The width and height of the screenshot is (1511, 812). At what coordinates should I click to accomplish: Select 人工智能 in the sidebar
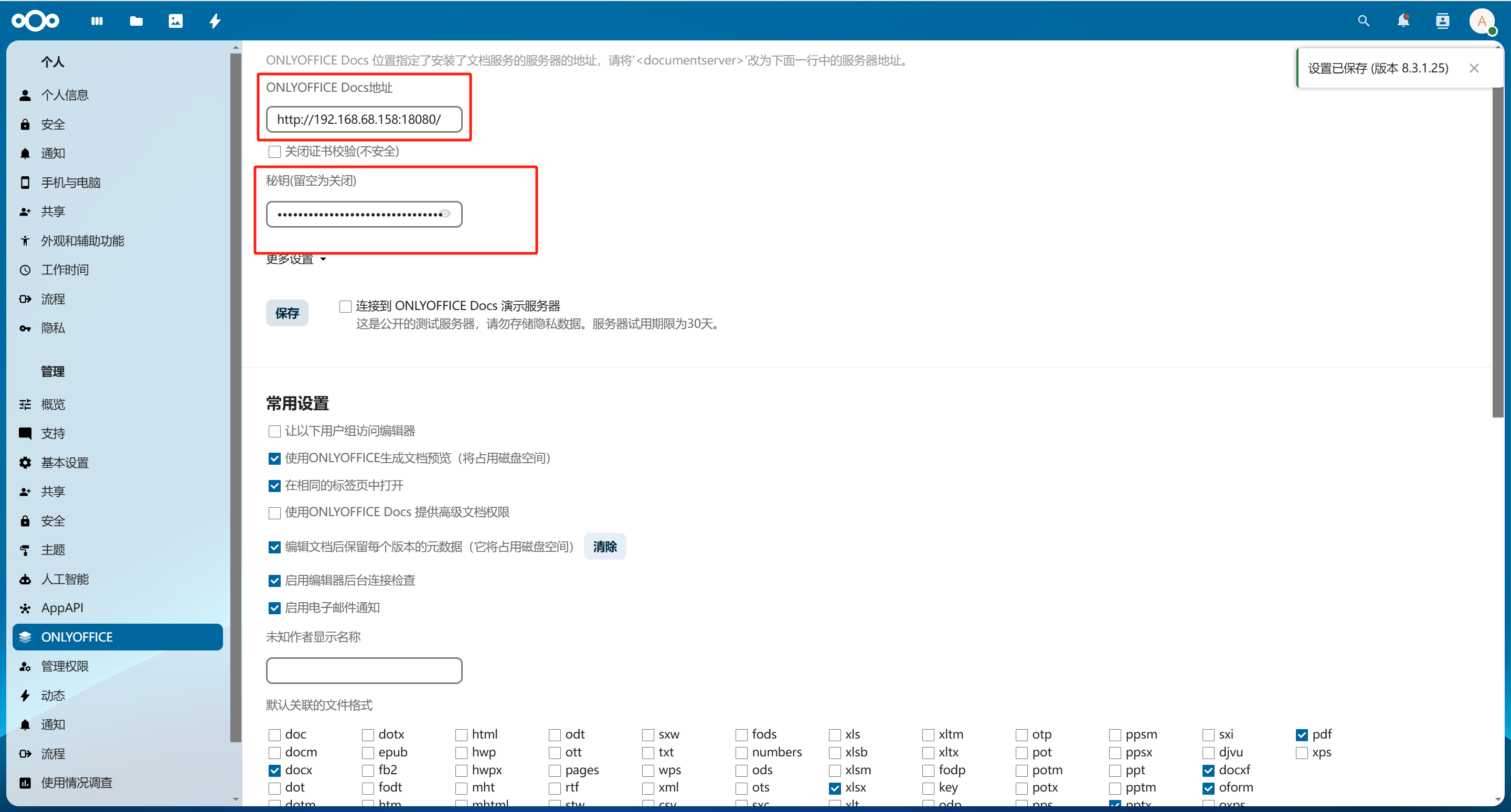click(x=65, y=579)
